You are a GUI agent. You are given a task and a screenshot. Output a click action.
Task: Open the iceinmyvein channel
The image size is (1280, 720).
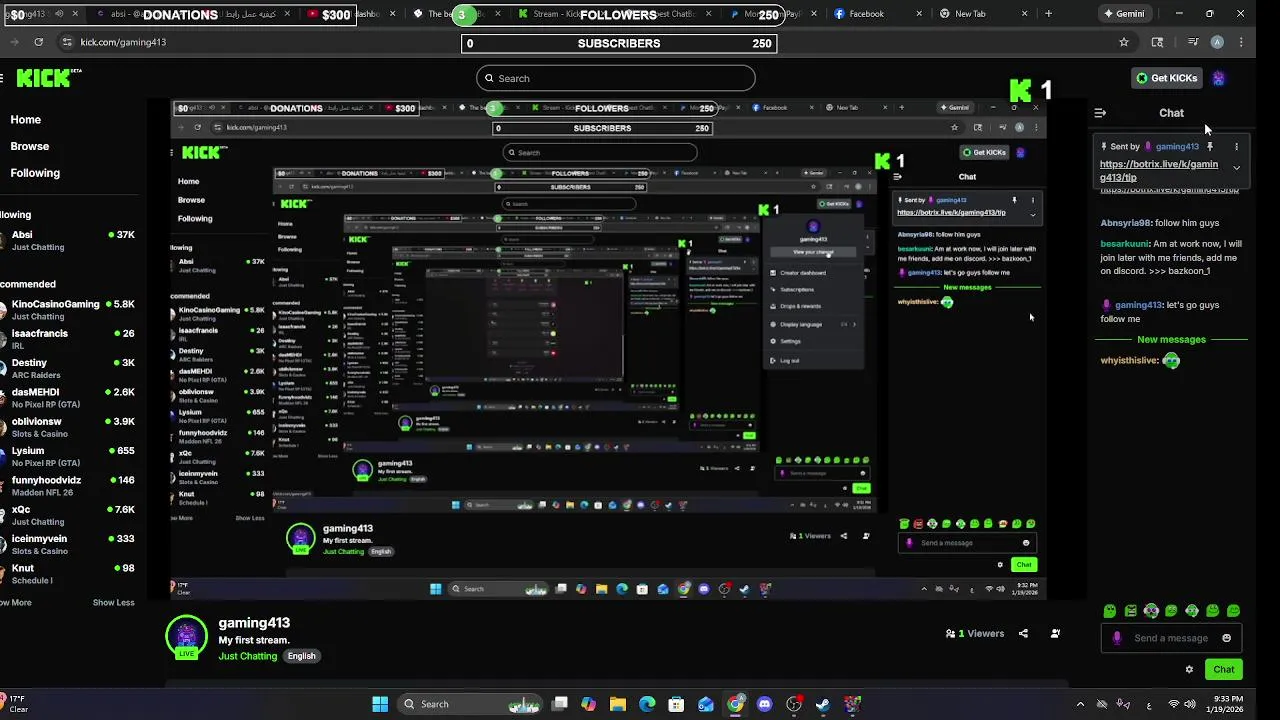68,545
